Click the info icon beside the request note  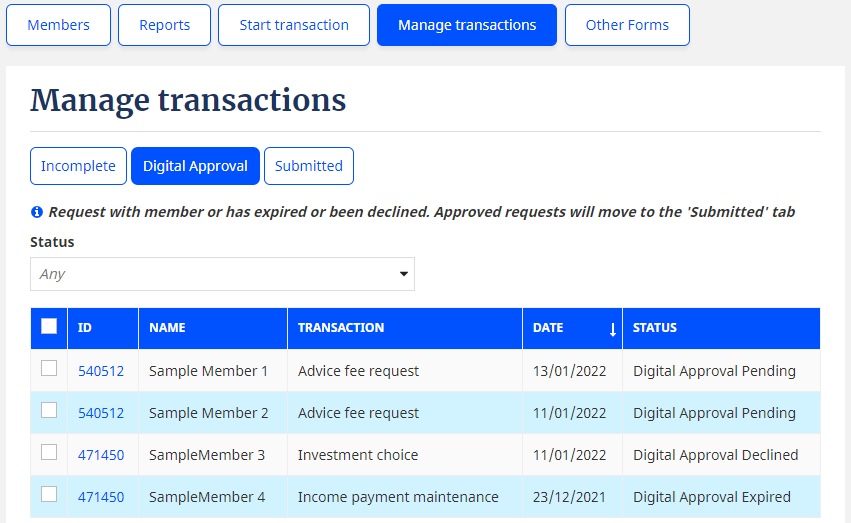[x=37, y=212]
